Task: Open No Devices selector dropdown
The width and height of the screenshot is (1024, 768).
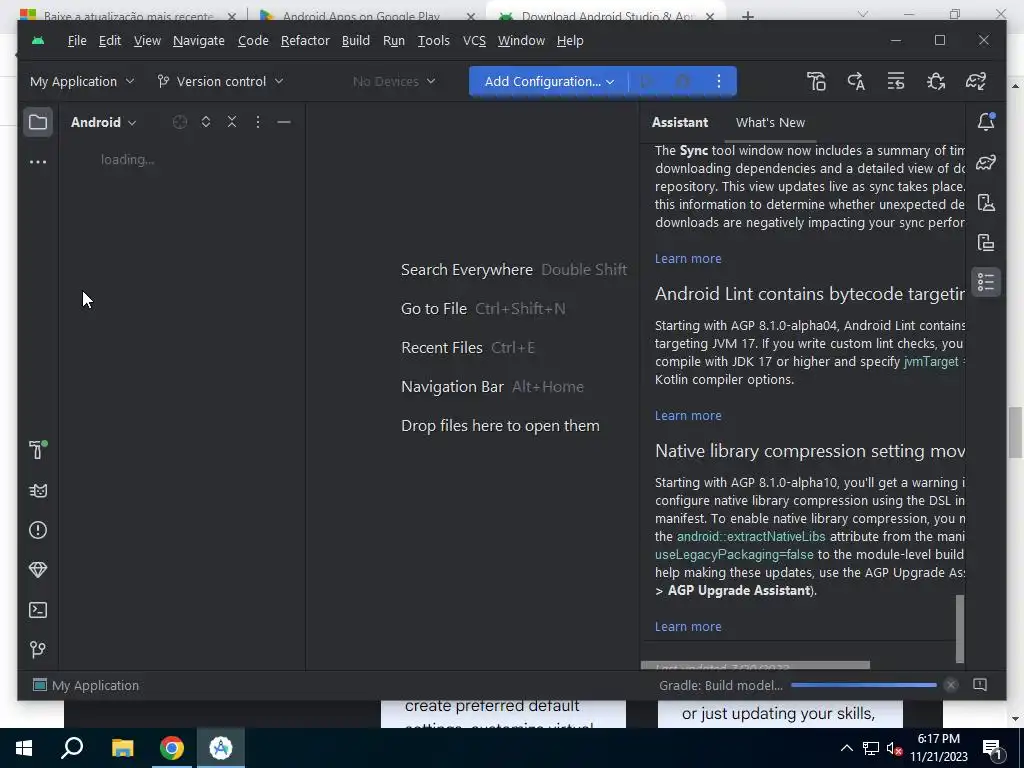Action: [394, 82]
